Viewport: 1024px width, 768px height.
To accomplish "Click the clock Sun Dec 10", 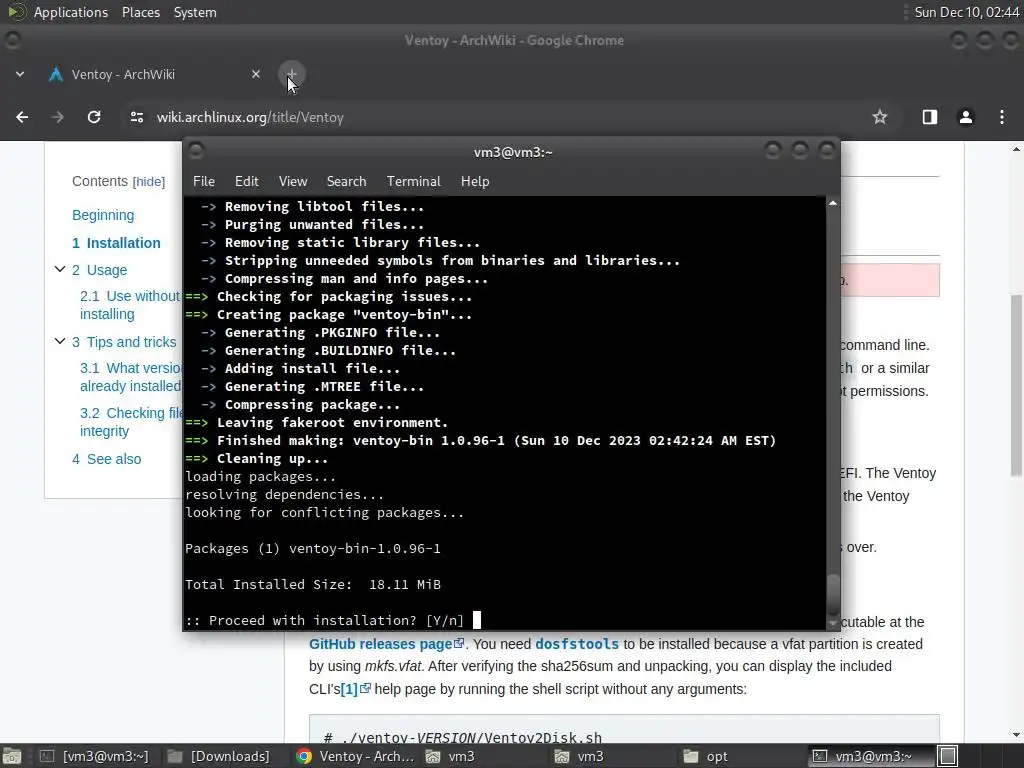I will click(x=967, y=12).
